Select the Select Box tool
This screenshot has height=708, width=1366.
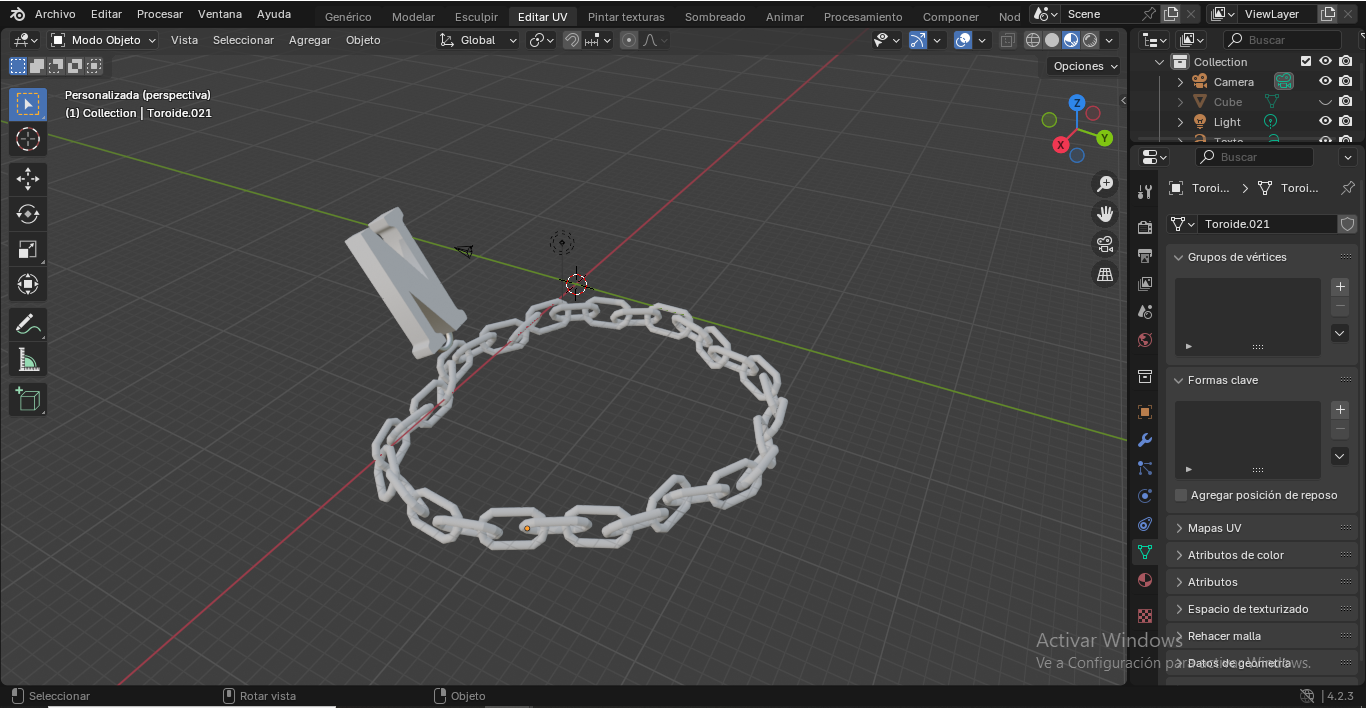click(28, 105)
